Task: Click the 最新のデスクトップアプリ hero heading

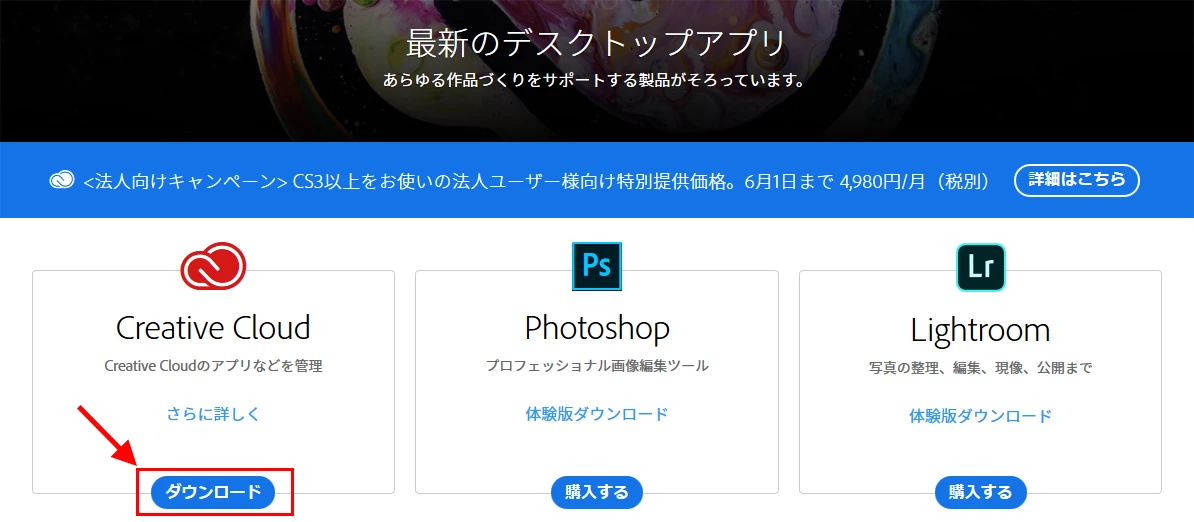Action: click(x=595, y=45)
